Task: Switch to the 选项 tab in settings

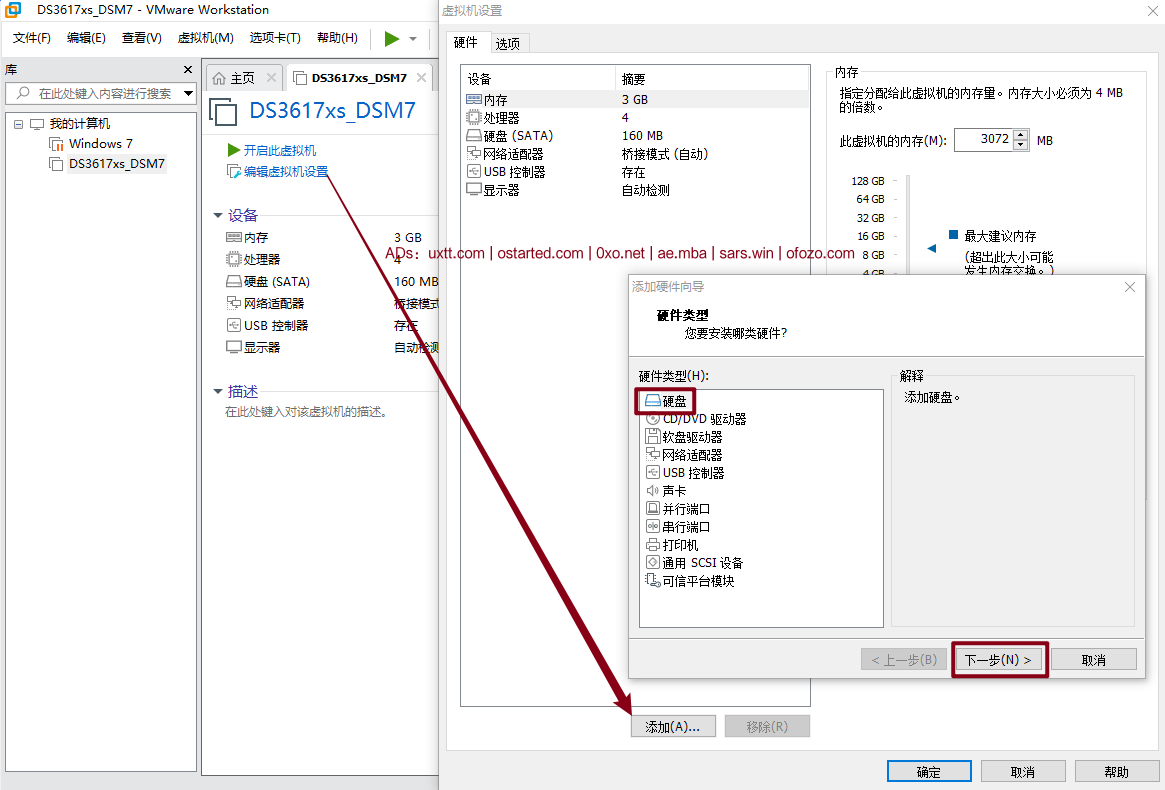Action: click(x=508, y=44)
